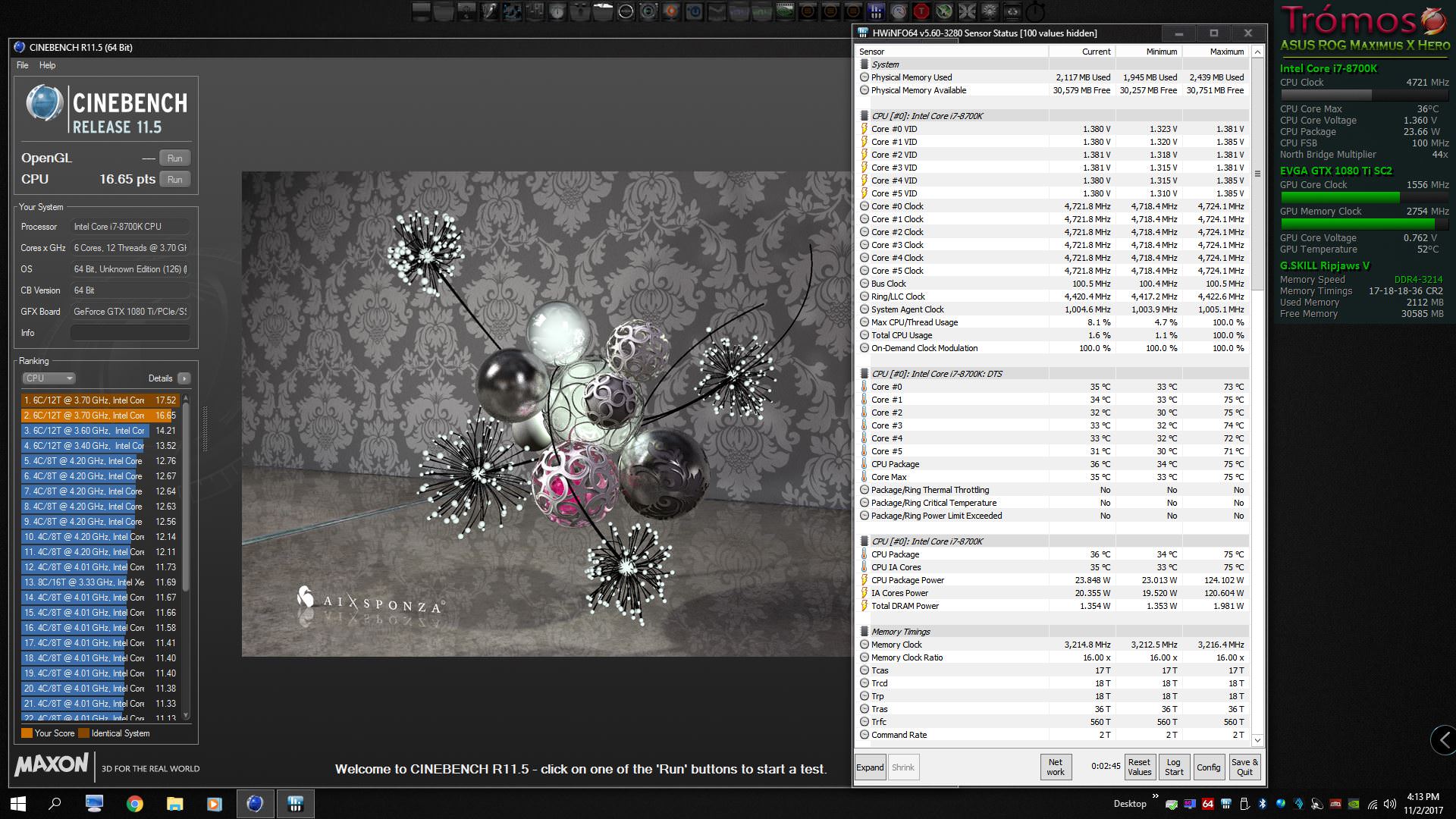Click the Sensor column header

[x=952, y=52]
